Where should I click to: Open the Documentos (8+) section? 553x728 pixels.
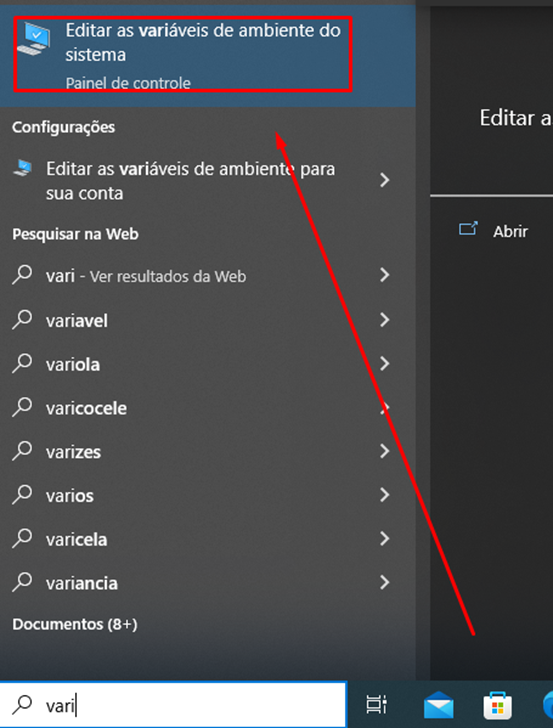[x=75, y=624]
